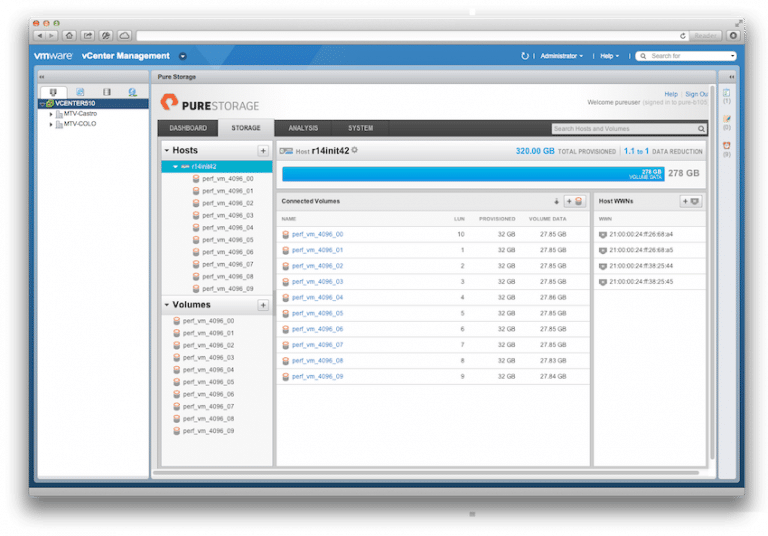Select WWN 21:00:00:24:ff:38:25:45
Screen dimensions: 768x536
point(641,282)
